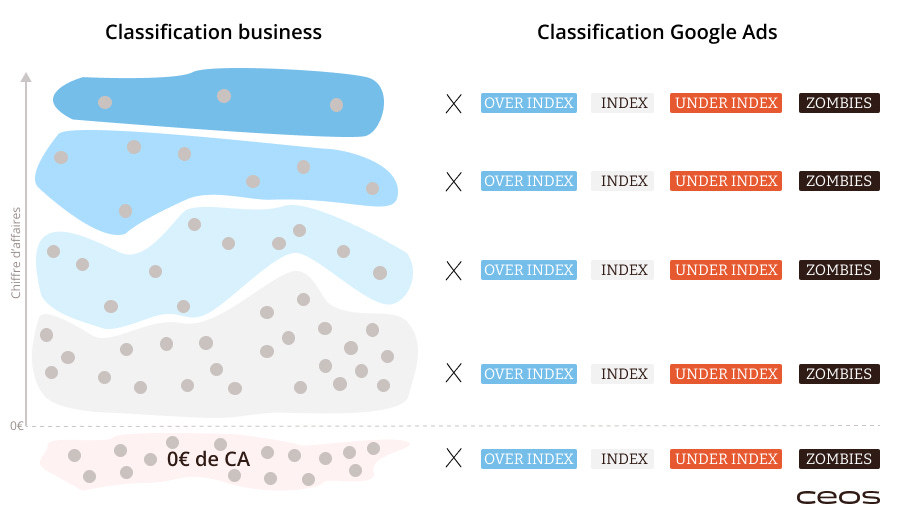Image resolution: width=900 pixels, height=514 pixels.
Task: Click the 0€ de CA text
Action: (x=208, y=459)
